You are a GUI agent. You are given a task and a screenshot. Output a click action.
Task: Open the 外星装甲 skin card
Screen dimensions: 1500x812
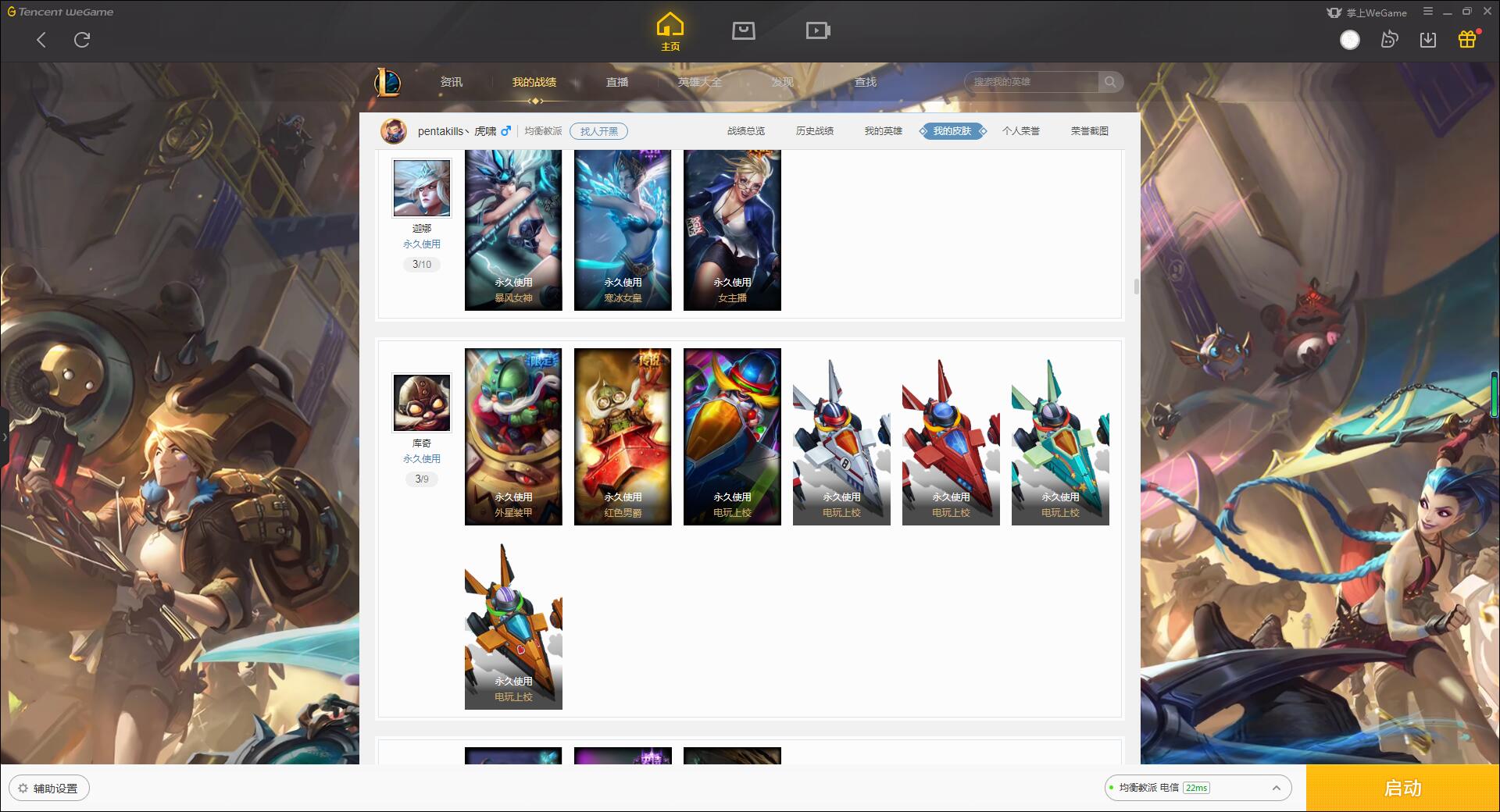click(x=513, y=436)
